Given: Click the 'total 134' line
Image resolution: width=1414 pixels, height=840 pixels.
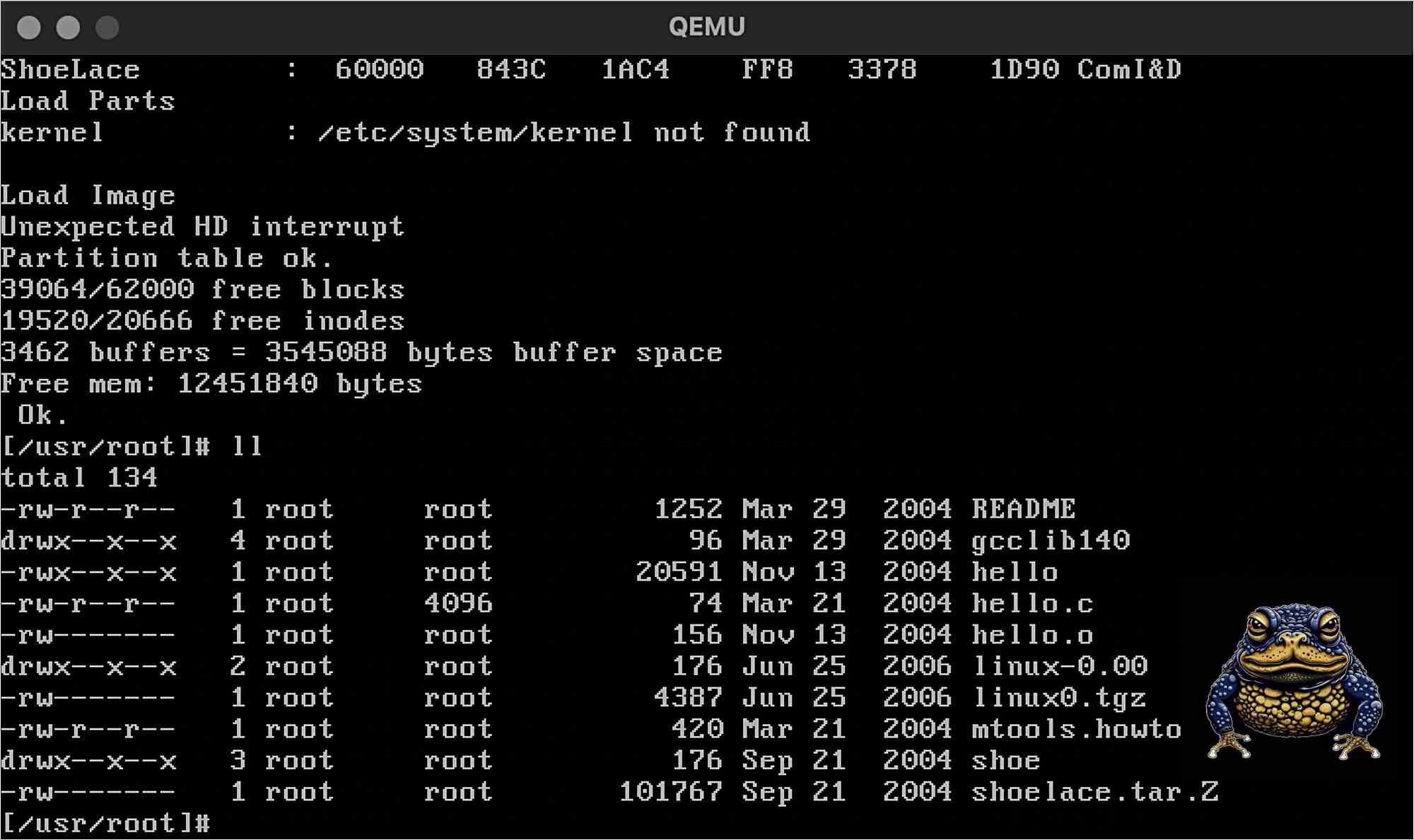Looking at the screenshot, I should pos(79,478).
